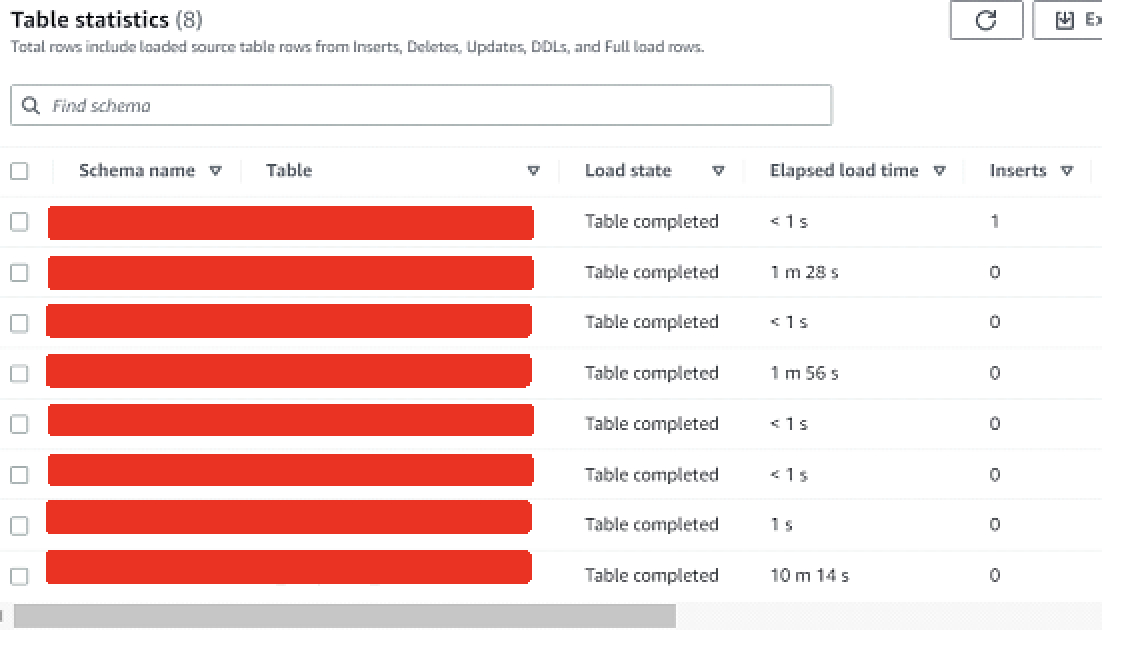This screenshot has height=662, width=1136.
Task: Check the row with 1 s load time
Action: [x=19, y=525]
